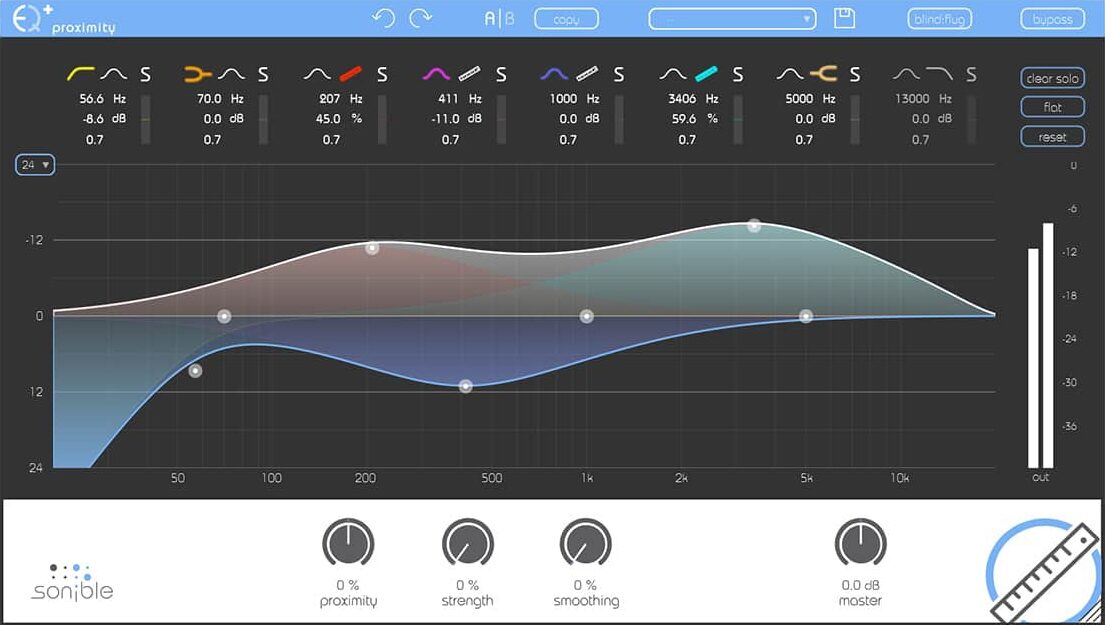Click the low-cut node near 56 Hz
Screen dimensions: 1105x625
click(x=195, y=371)
